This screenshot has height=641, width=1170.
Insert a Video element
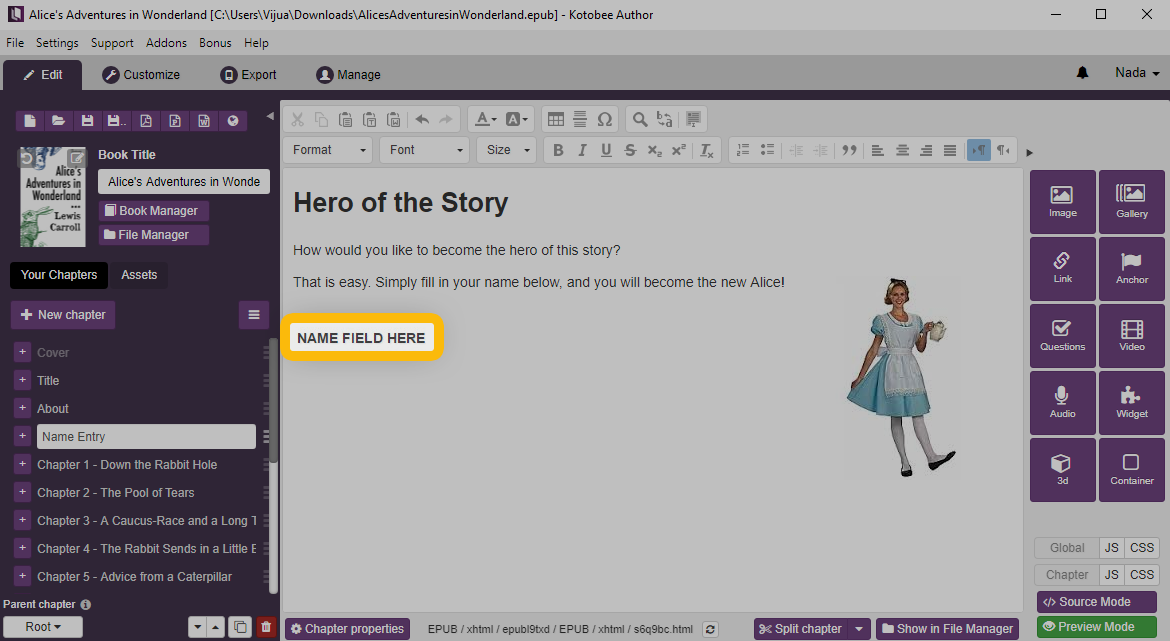[x=1131, y=335]
